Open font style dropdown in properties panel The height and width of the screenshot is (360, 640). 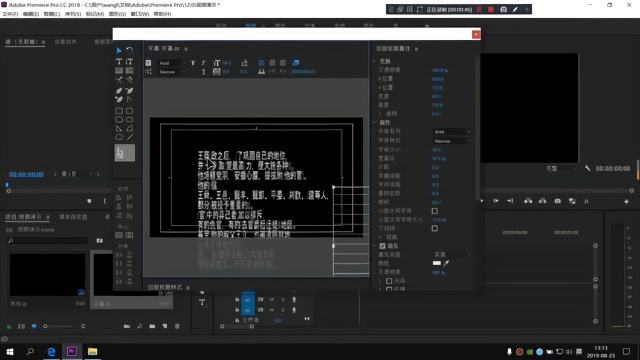[x=452, y=141]
